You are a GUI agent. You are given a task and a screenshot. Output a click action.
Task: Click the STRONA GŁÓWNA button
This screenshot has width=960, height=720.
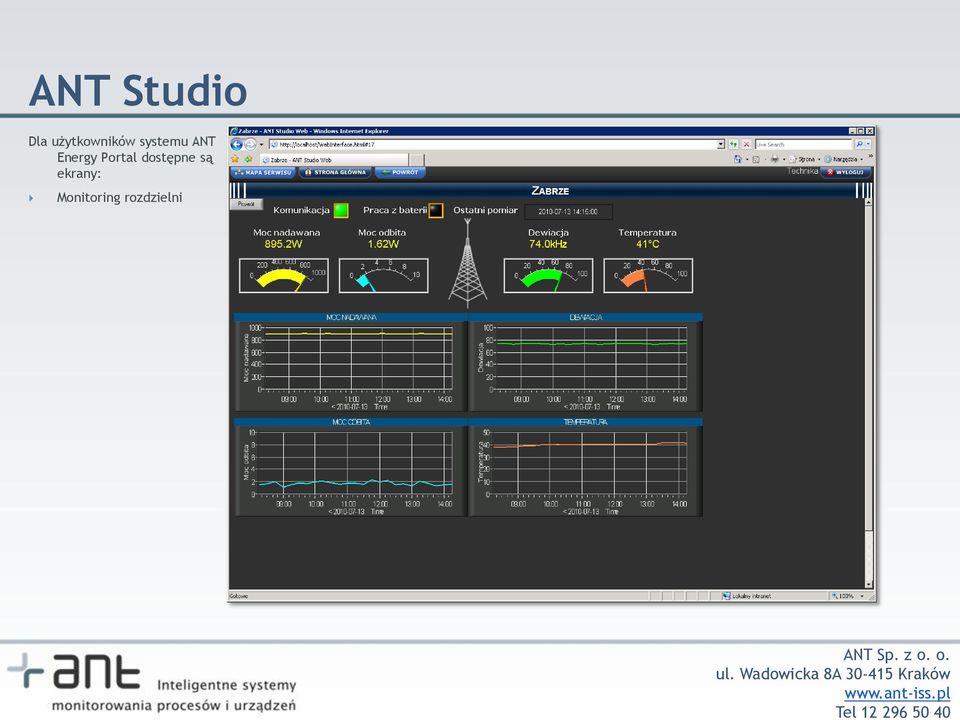click(x=336, y=173)
